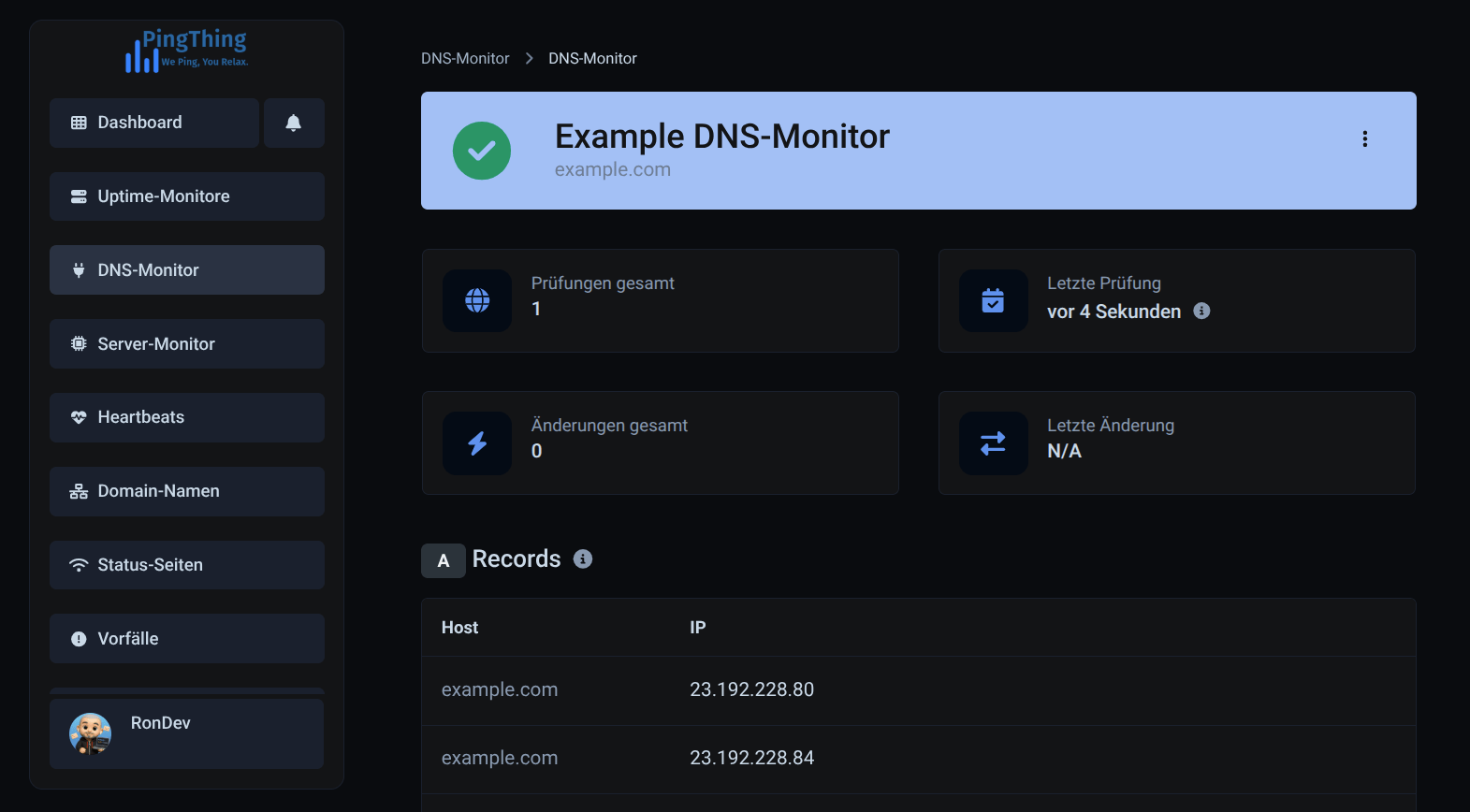Click example.com host in the 23.192.228.84 row
This screenshot has height=812, width=1470.
(x=500, y=758)
